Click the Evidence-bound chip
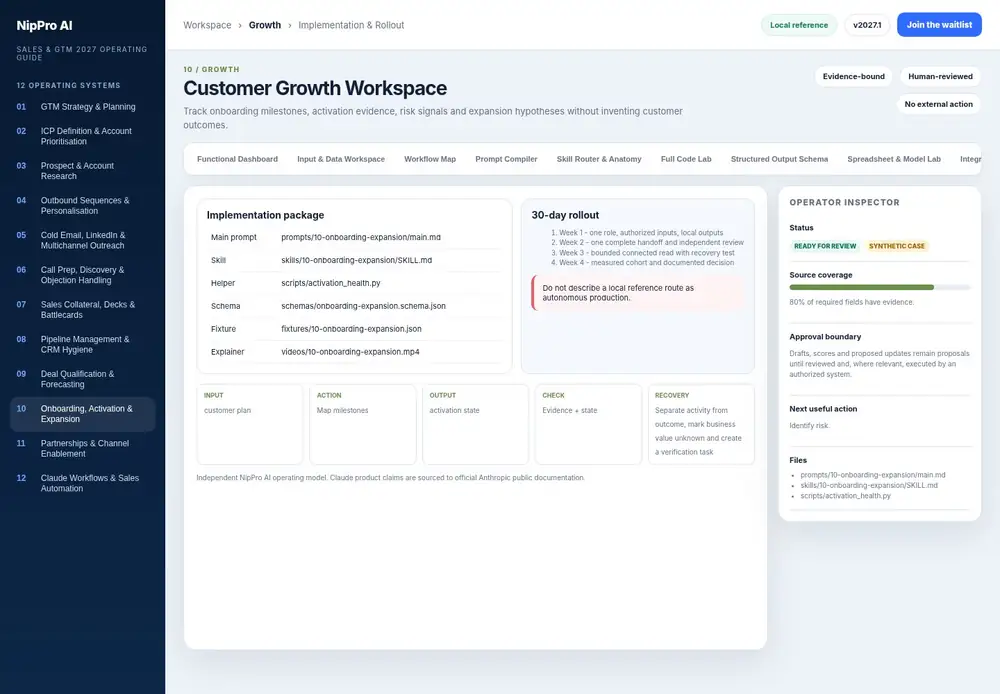1000x694 pixels. 853,77
